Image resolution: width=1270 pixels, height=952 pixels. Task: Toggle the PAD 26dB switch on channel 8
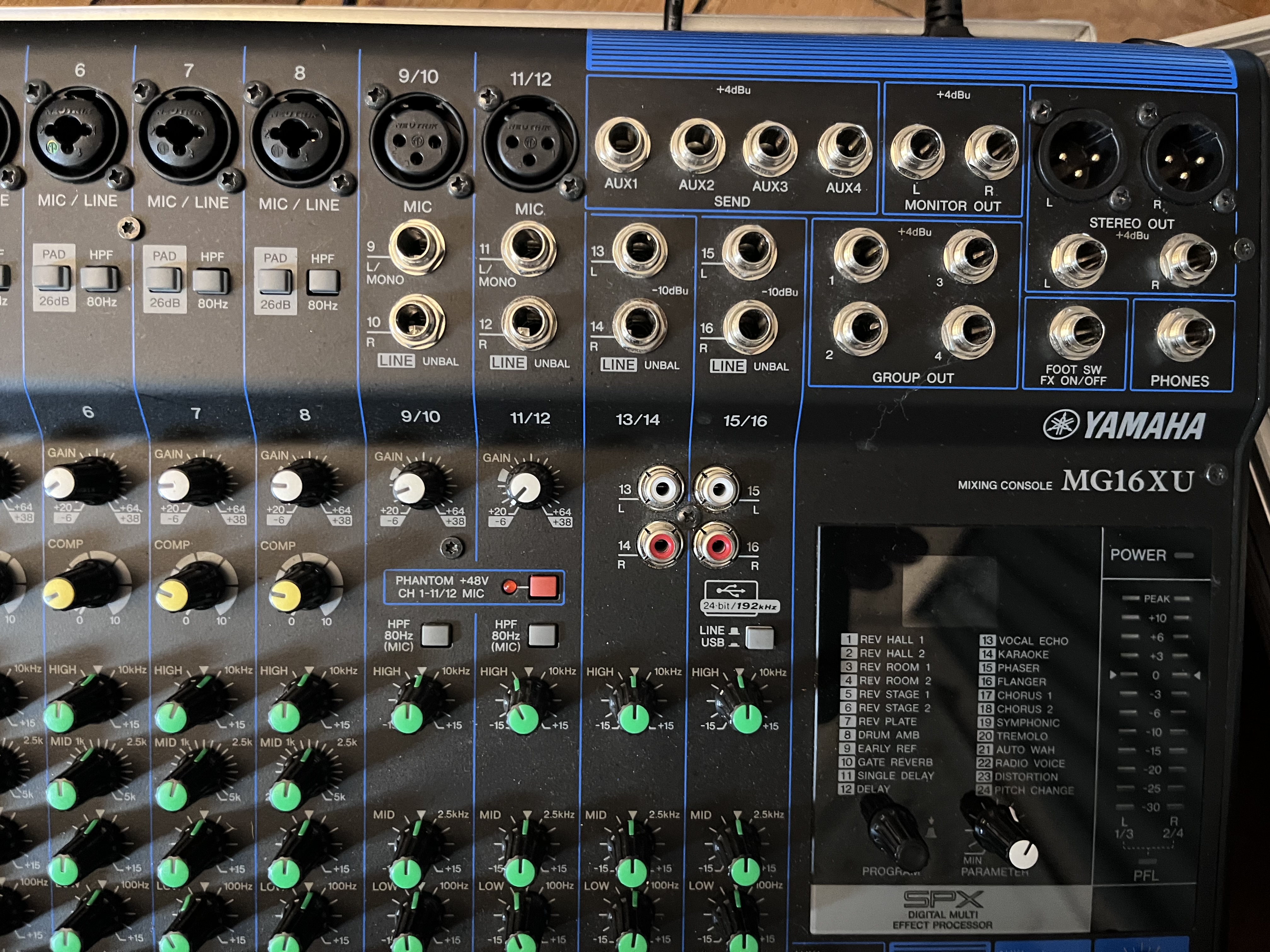(x=275, y=281)
